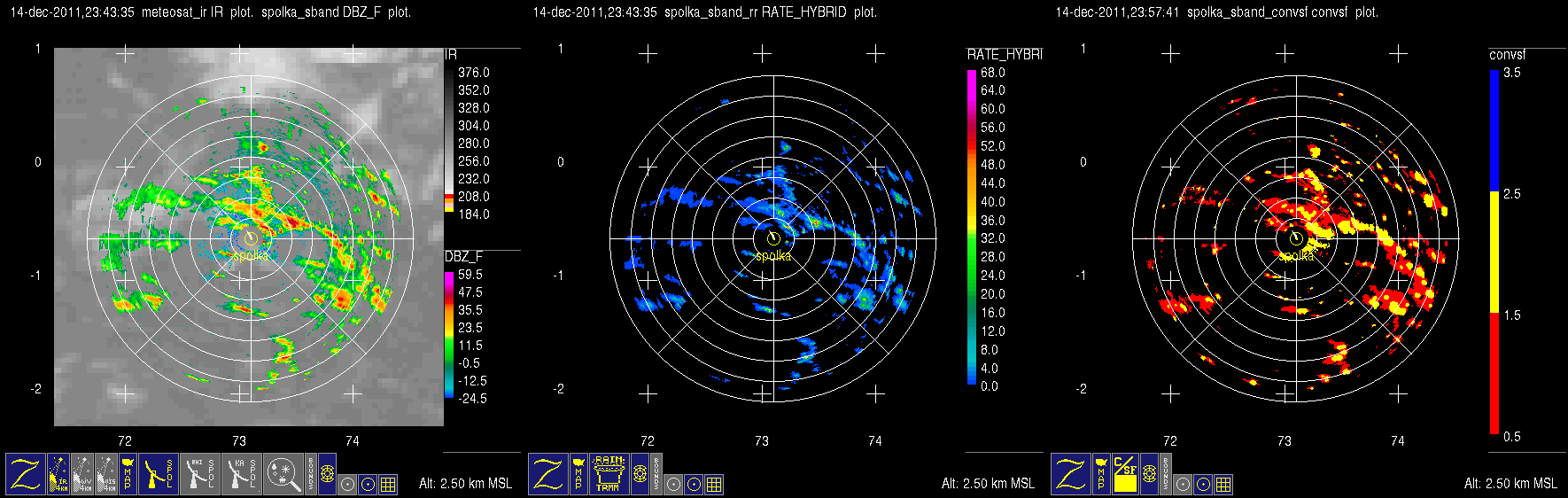Toggle MAP overlay in the convsf panel
This screenshot has width=1568, height=498.
[1101, 474]
